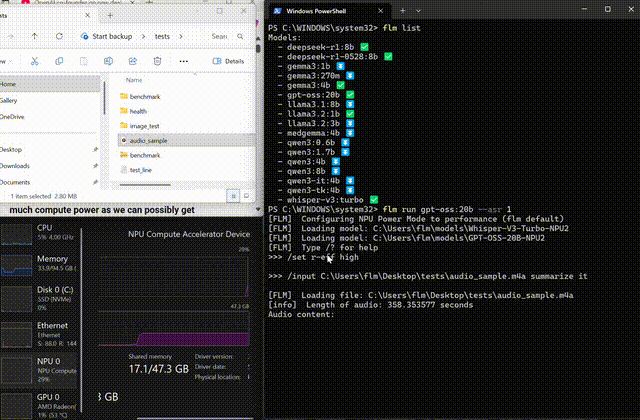Screen dimensions: 640x420
Task: Select the audio_sample file
Action: [186, 141]
